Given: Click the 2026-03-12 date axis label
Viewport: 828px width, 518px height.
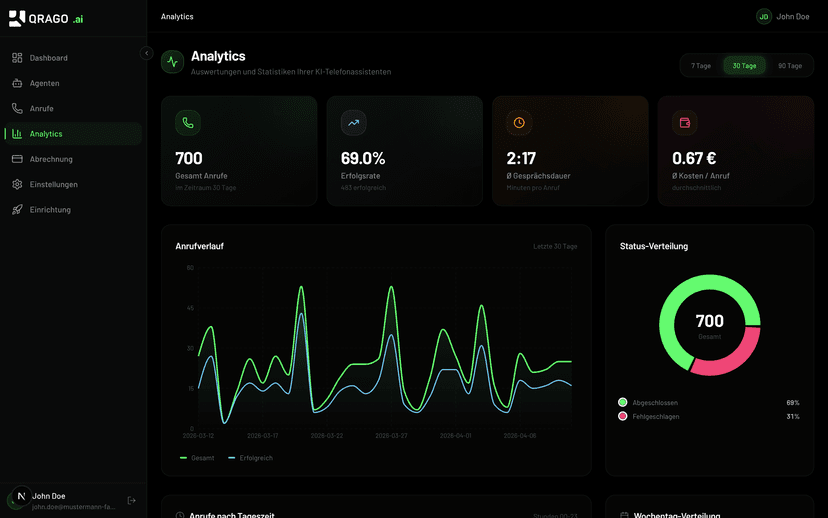Looking at the screenshot, I should pos(198,436).
